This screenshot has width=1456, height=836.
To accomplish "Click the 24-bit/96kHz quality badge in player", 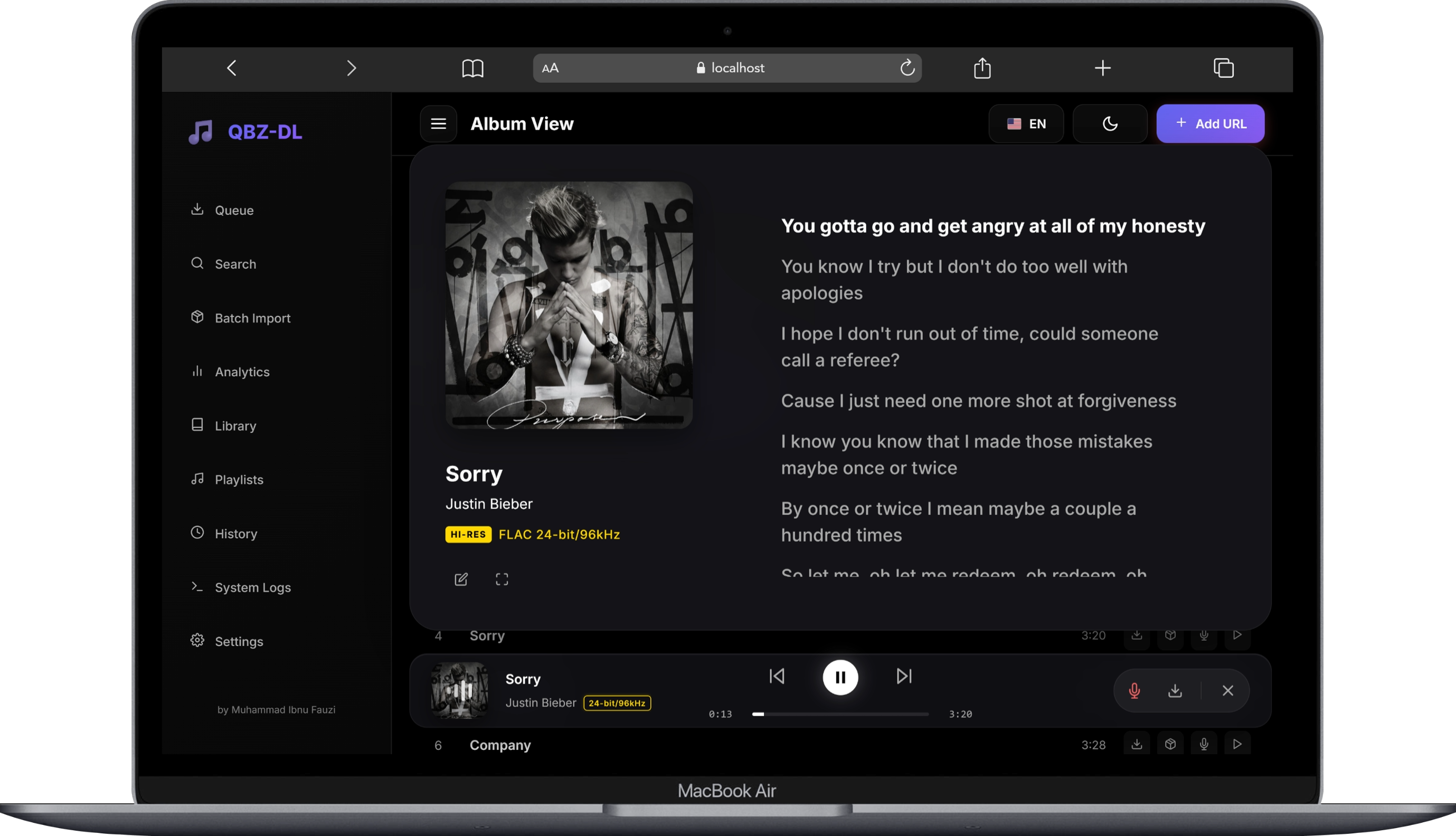I will (617, 704).
